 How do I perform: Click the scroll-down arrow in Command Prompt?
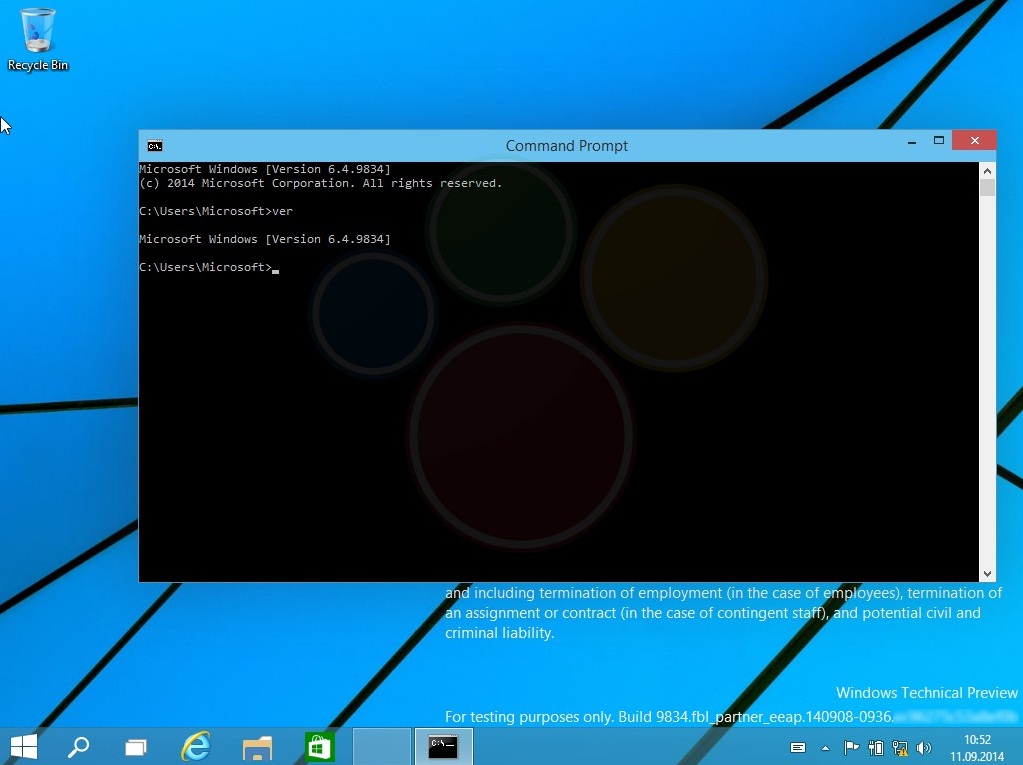pyautogui.click(x=988, y=572)
